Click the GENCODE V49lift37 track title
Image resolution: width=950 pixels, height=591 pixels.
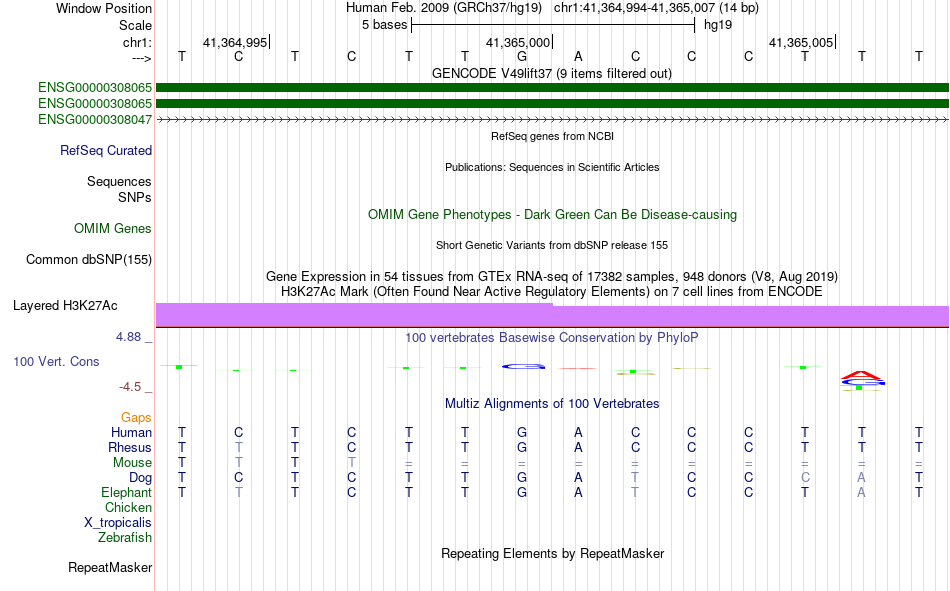coord(552,73)
